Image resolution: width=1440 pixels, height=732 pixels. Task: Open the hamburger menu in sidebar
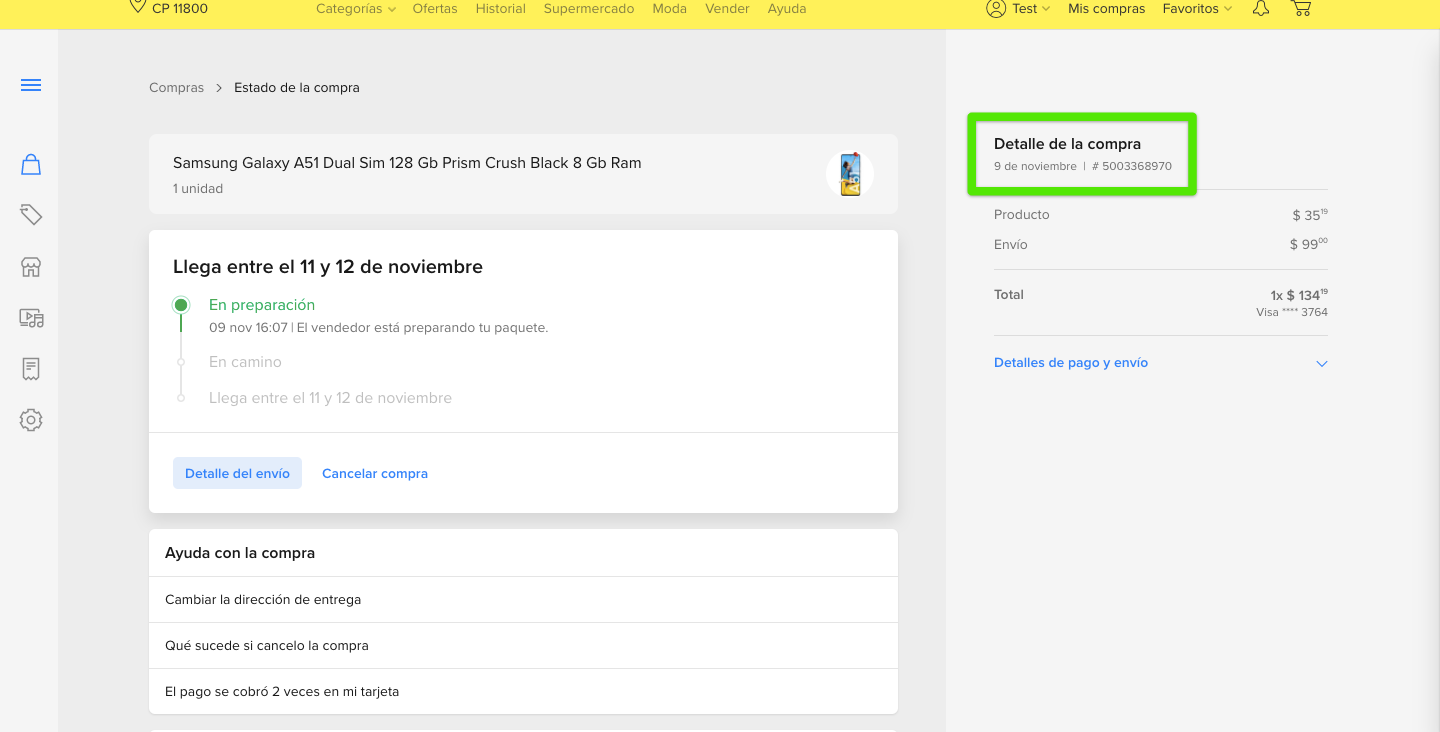(31, 85)
